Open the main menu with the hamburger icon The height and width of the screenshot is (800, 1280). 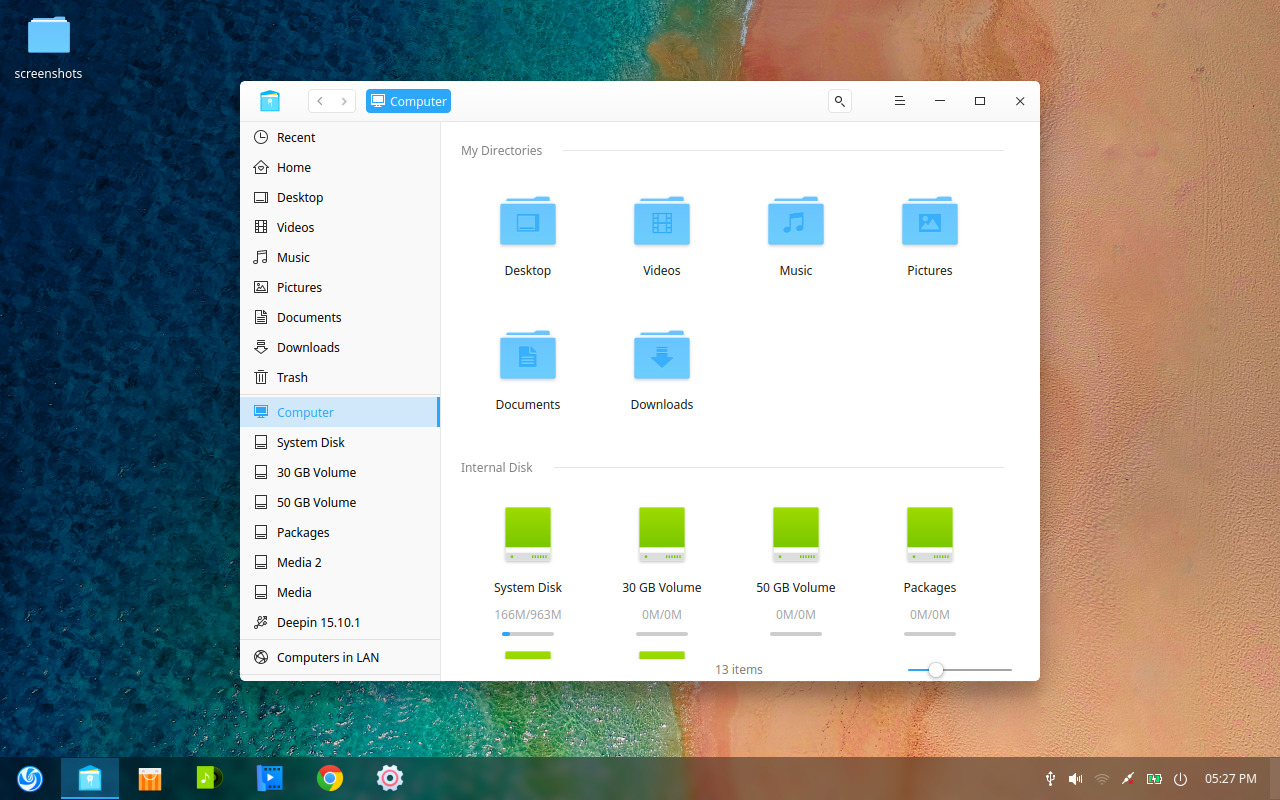point(899,100)
